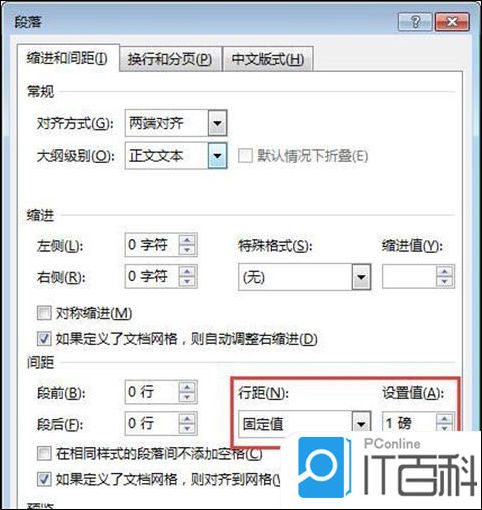The height and width of the screenshot is (510, 482).
Task: Decrease right indent with down spinner arrow
Action: [x=187, y=282]
